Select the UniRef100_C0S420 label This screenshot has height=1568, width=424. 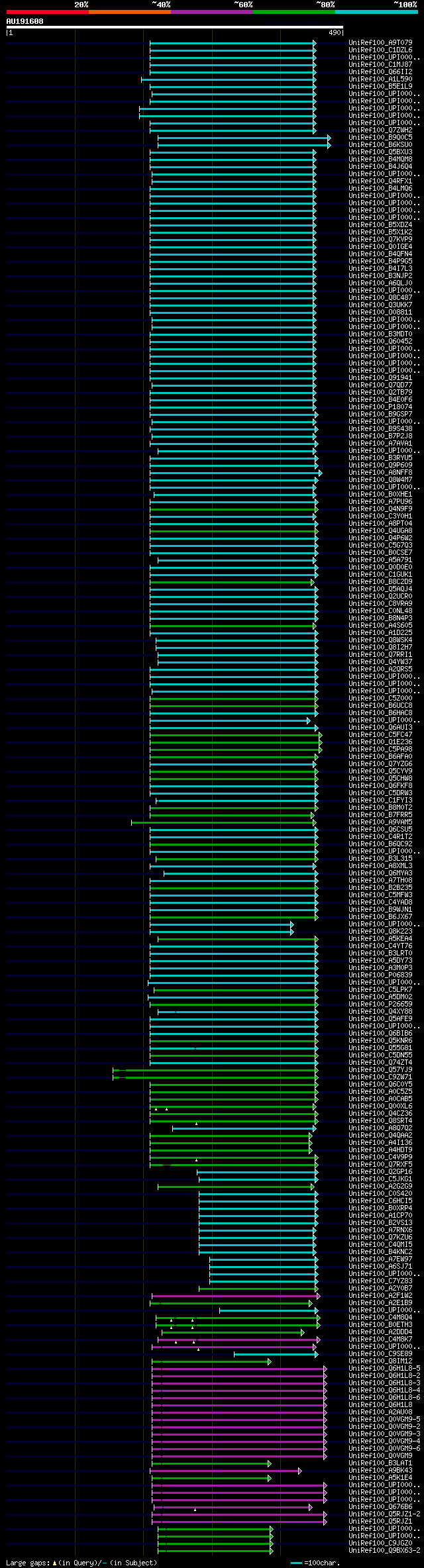(x=380, y=1193)
